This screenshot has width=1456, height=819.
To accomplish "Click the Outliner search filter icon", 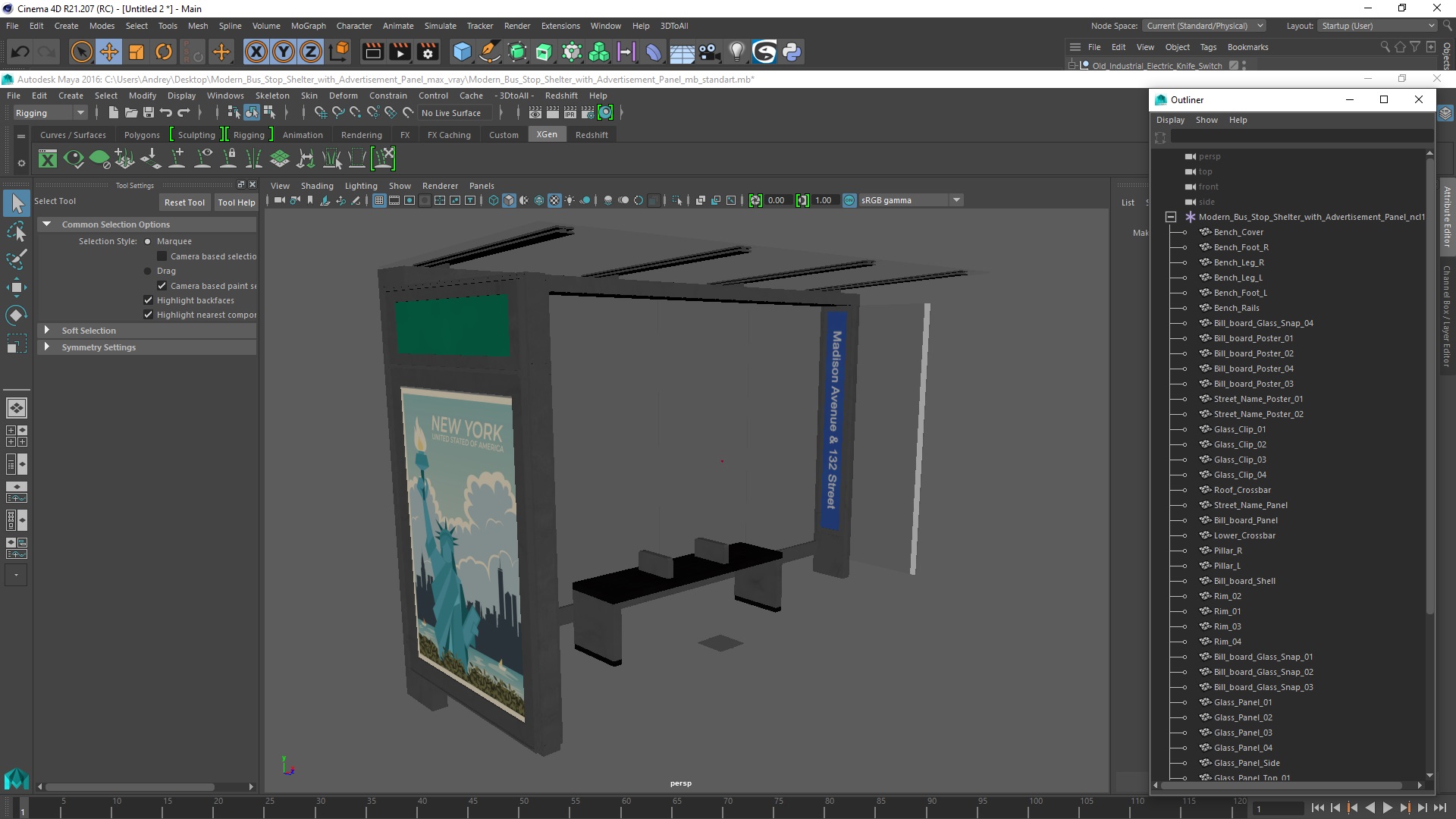I will click(1160, 137).
